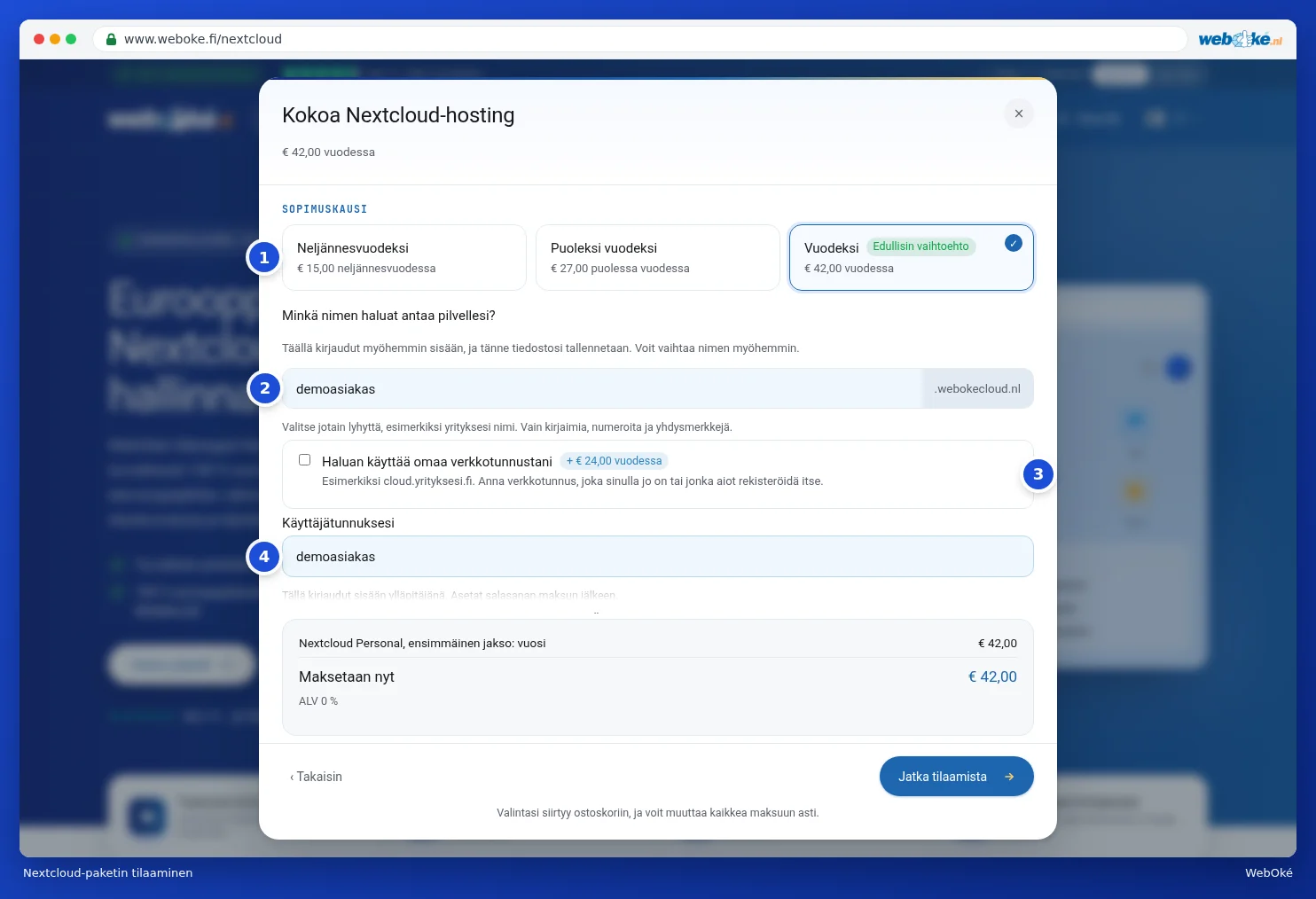
Task: Click the Valitse jotain lyhyttä hint text
Action: point(507,427)
